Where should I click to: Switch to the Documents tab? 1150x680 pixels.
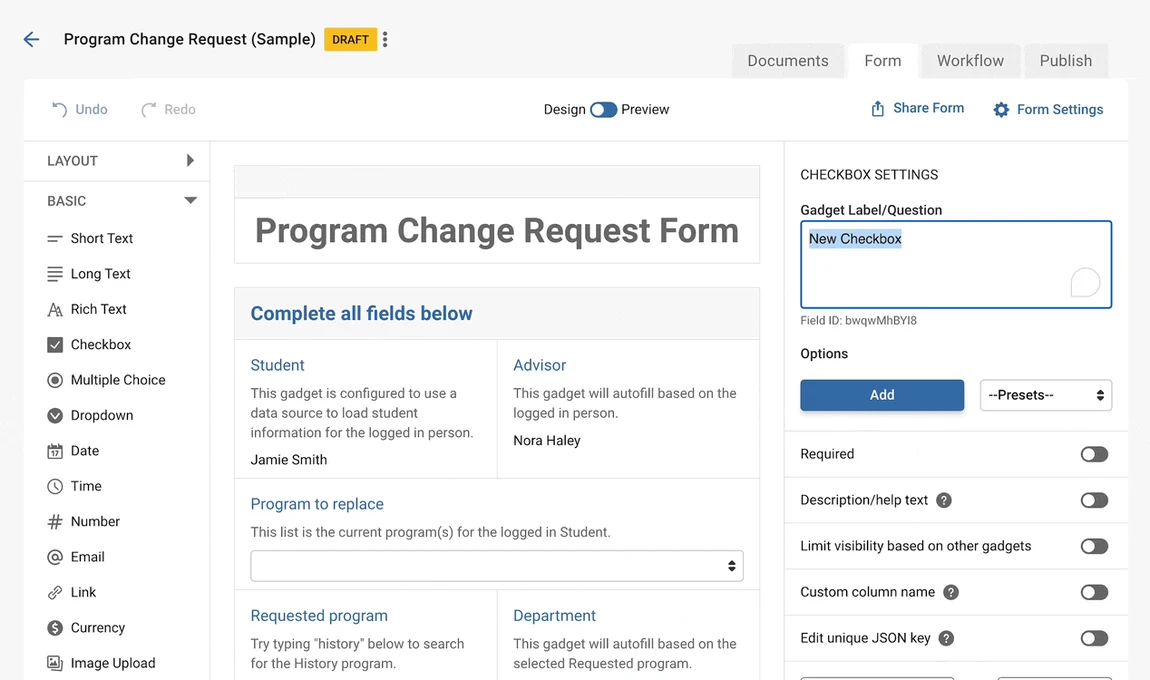pos(788,61)
